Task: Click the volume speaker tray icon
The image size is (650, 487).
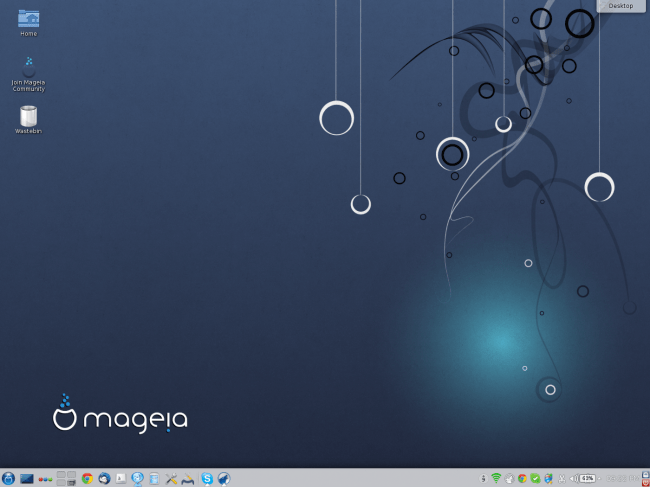Action: (574, 479)
